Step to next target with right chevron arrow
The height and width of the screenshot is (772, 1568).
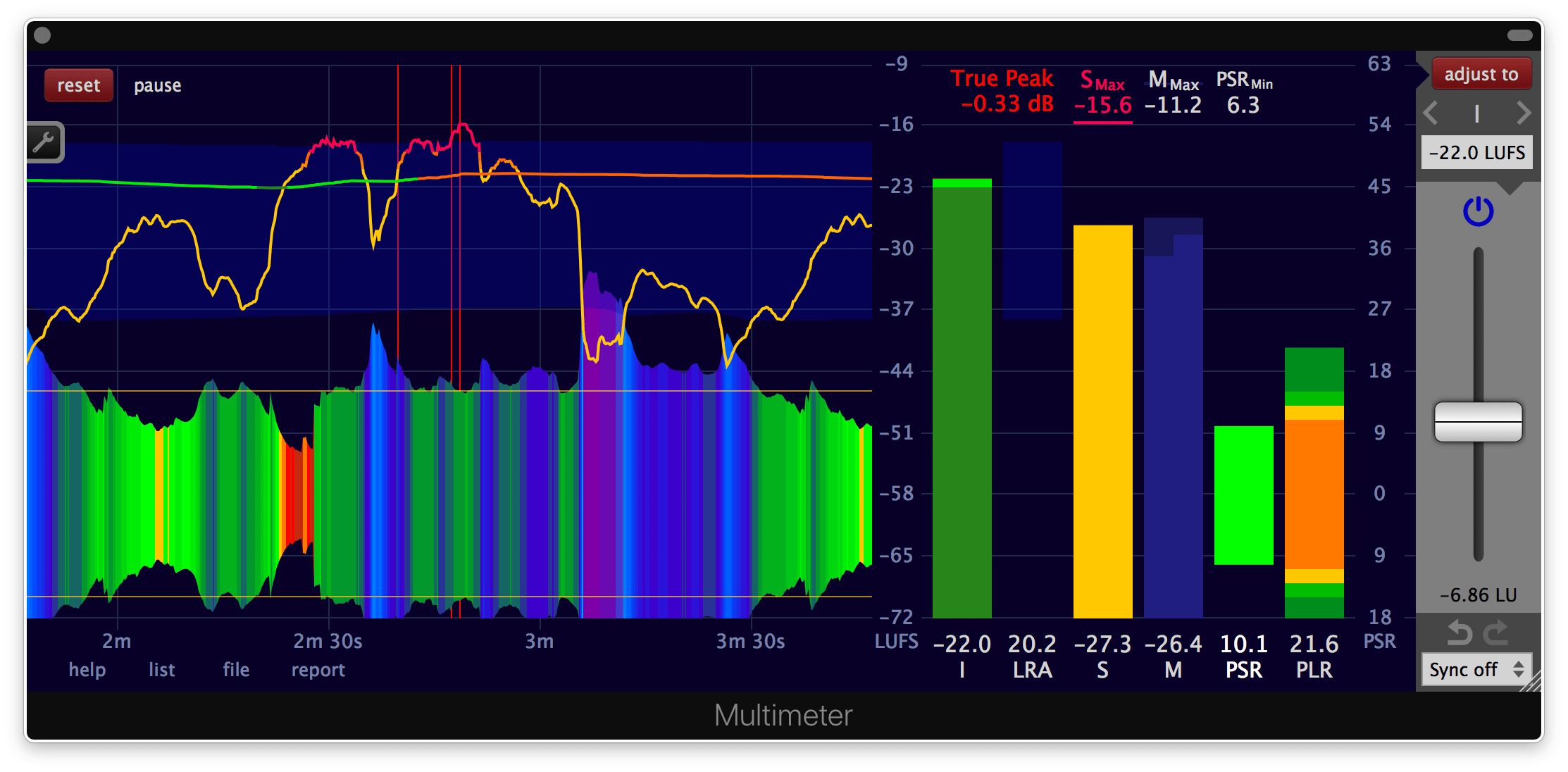point(1524,113)
